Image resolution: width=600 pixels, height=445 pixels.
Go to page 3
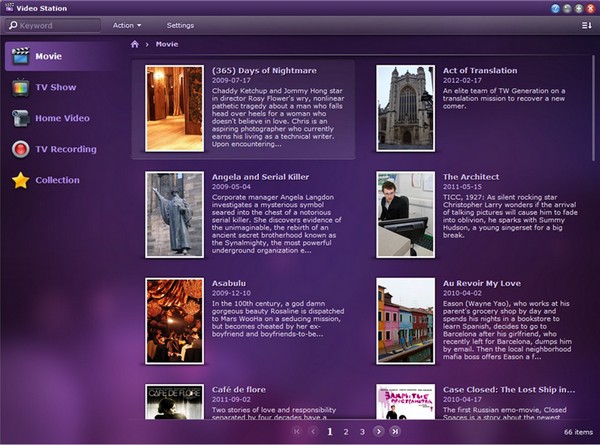click(362, 432)
